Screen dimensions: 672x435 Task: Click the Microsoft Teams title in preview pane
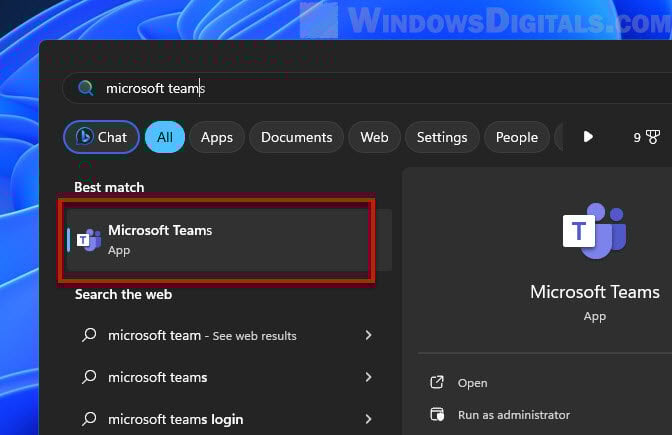(x=594, y=292)
